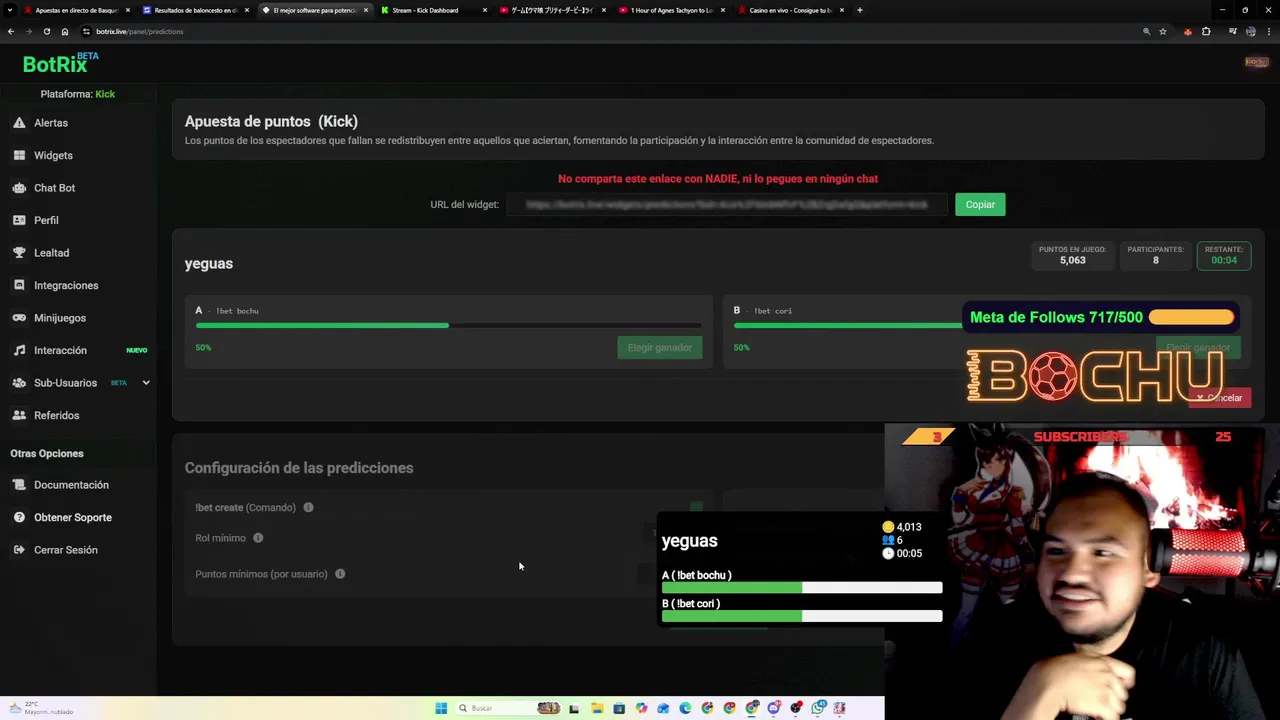Viewport: 1280px width, 720px height.
Task: Click the 5,063 puntos en juego value
Action: click(x=1072, y=260)
